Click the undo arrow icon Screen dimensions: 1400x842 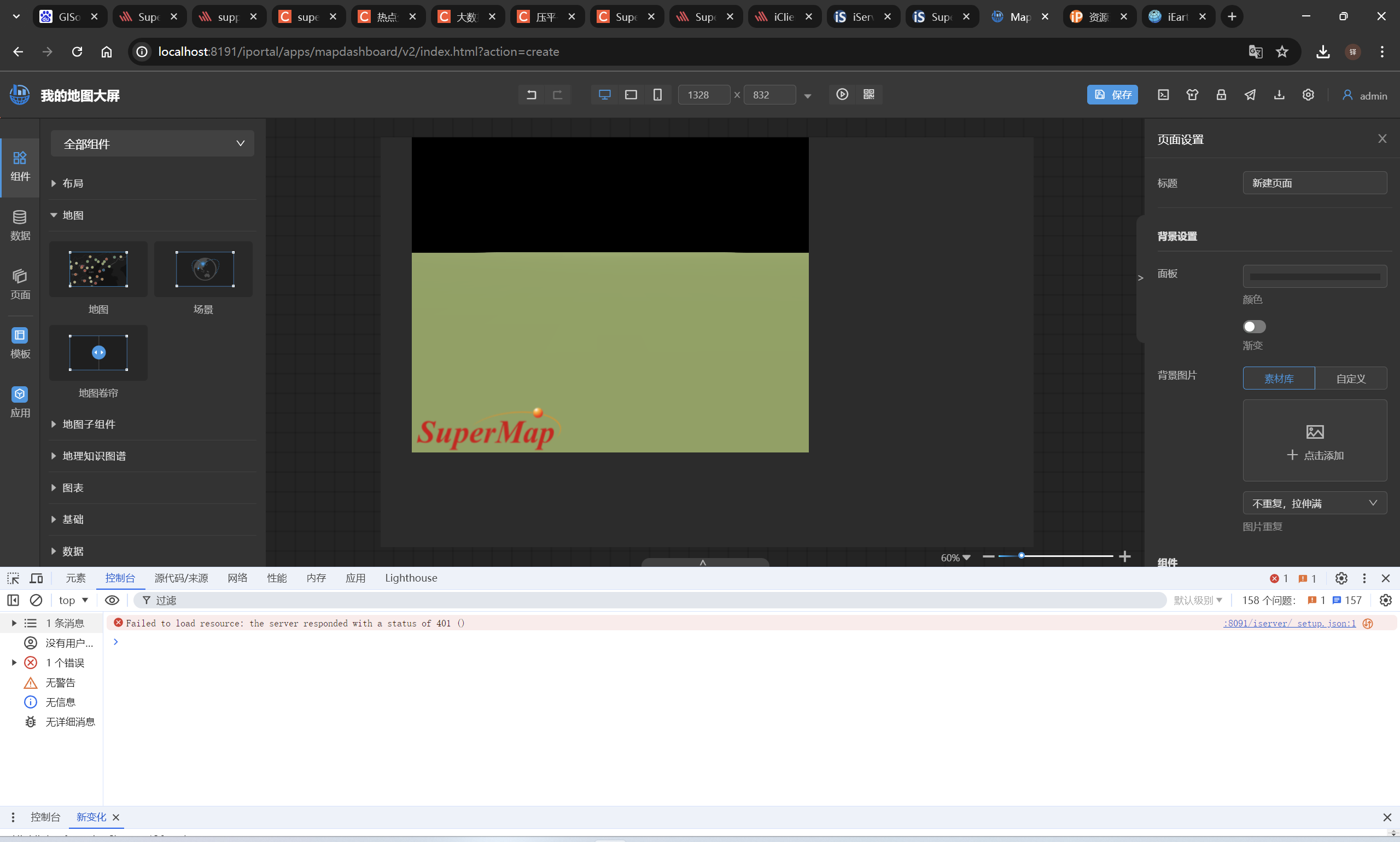[x=530, y=95]
